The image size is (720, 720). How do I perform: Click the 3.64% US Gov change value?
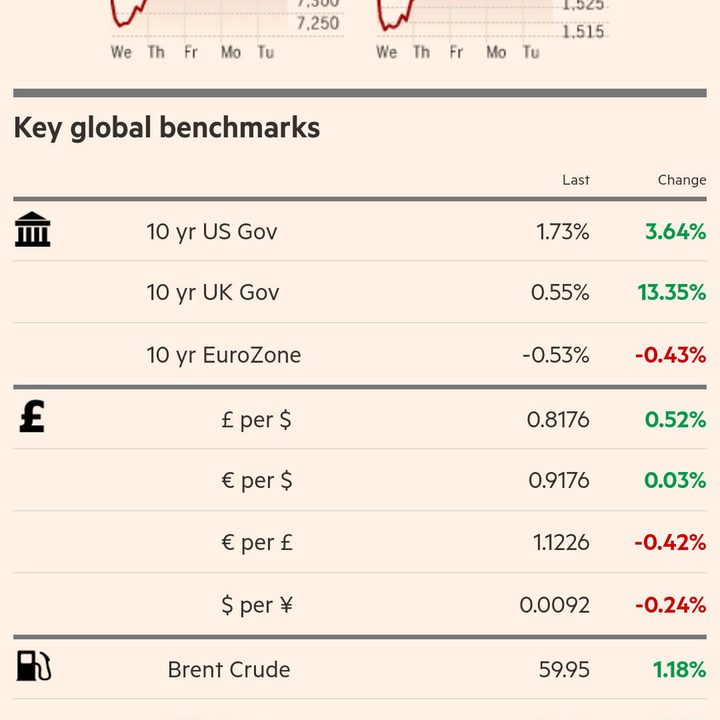675,232
